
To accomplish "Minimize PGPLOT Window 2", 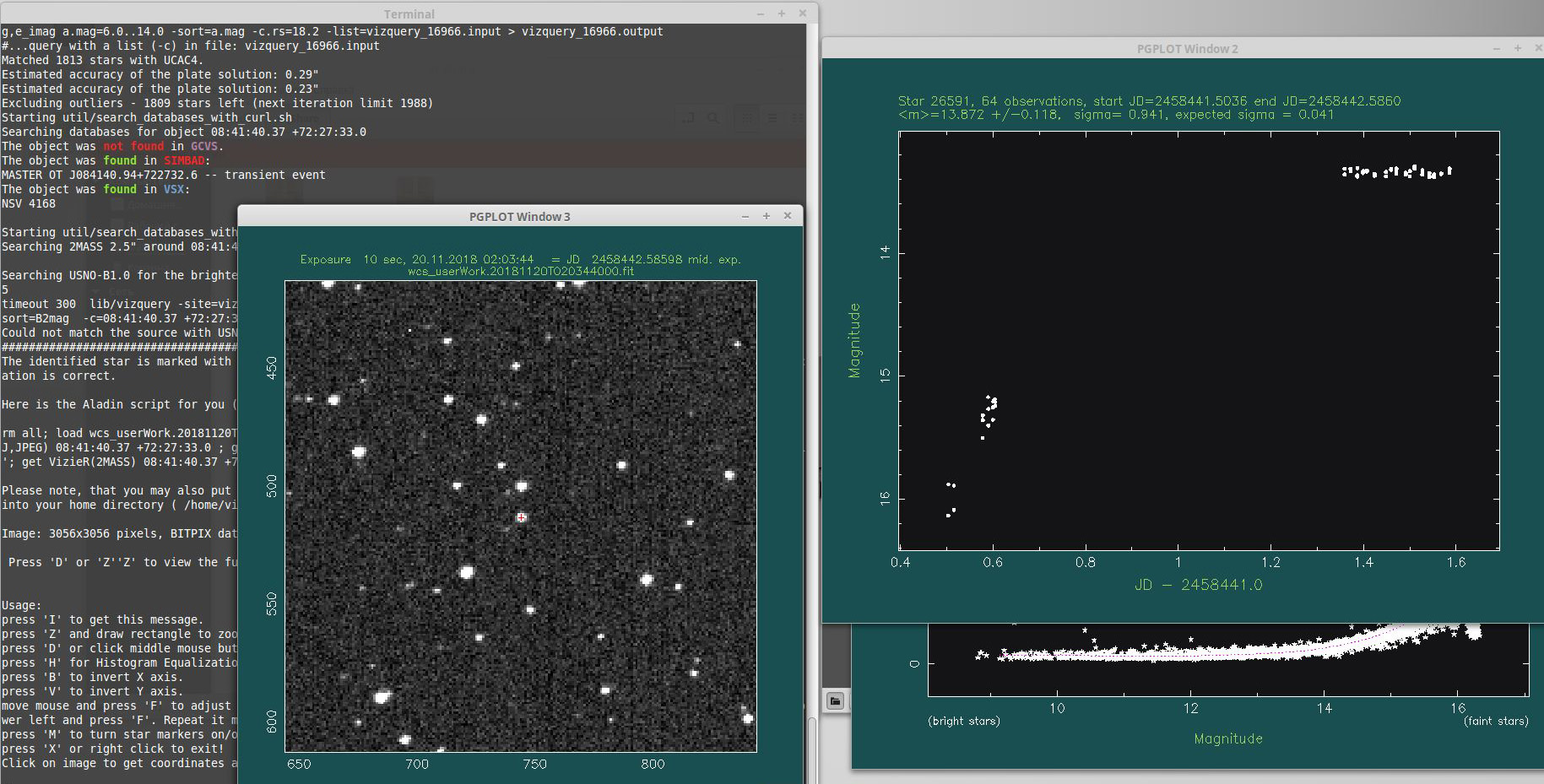I will coord(1496,48).
